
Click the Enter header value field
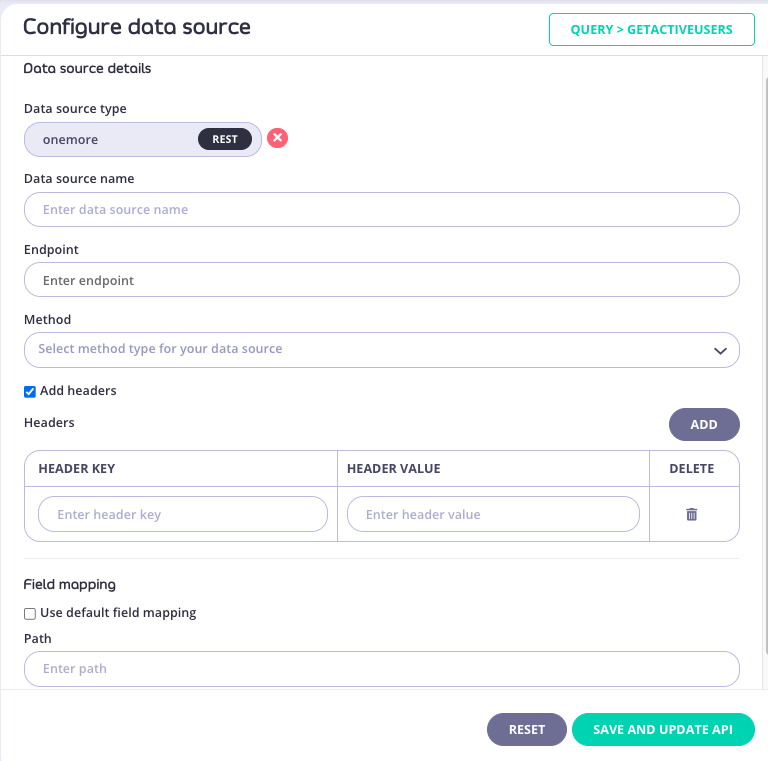coord(493,514)
